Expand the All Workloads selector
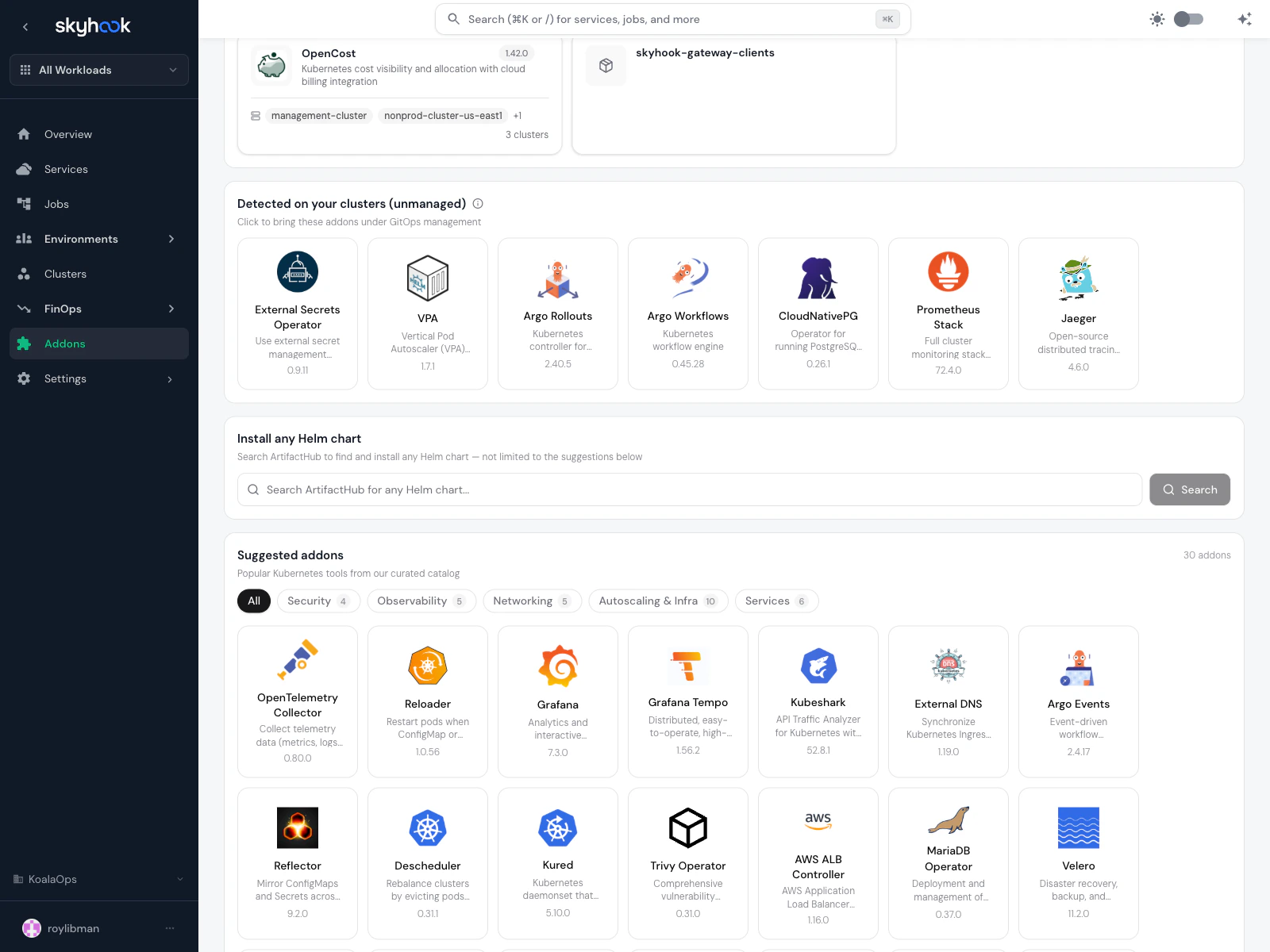The height and width of the screenshot is (952, 1270). pyautogui.click(x=98, y=70)
